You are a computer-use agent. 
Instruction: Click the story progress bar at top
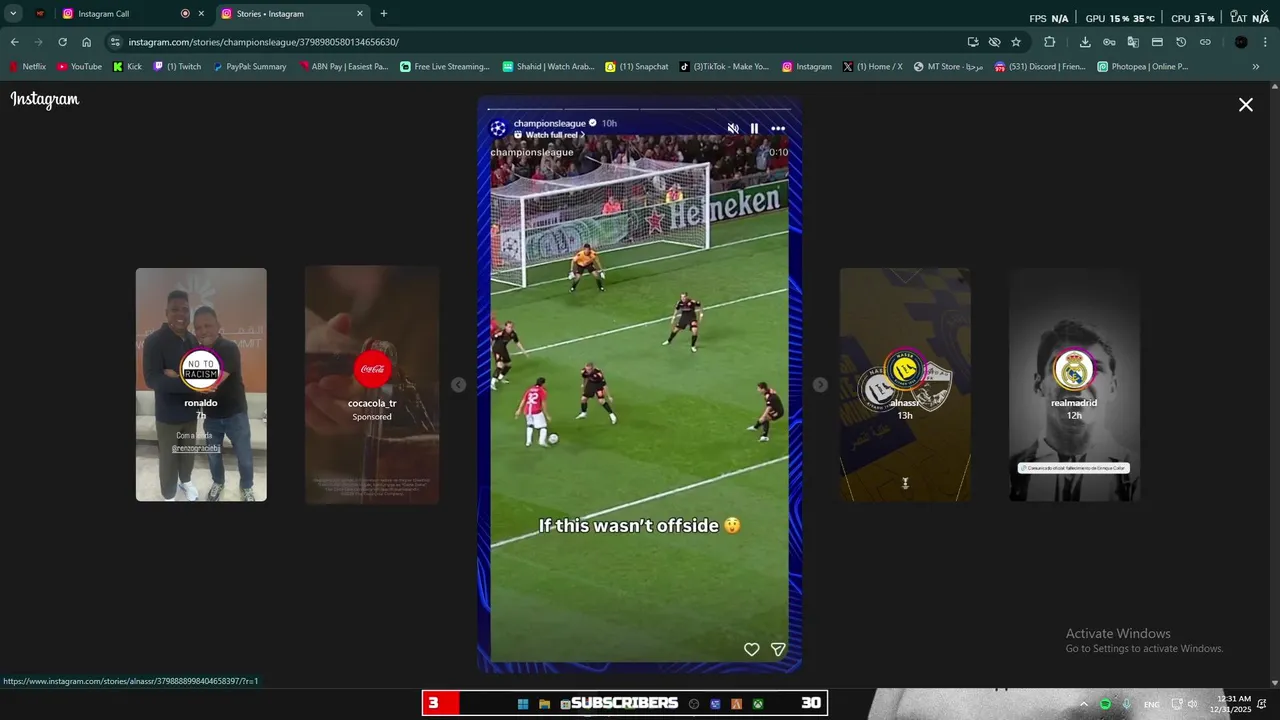(639, 108)
